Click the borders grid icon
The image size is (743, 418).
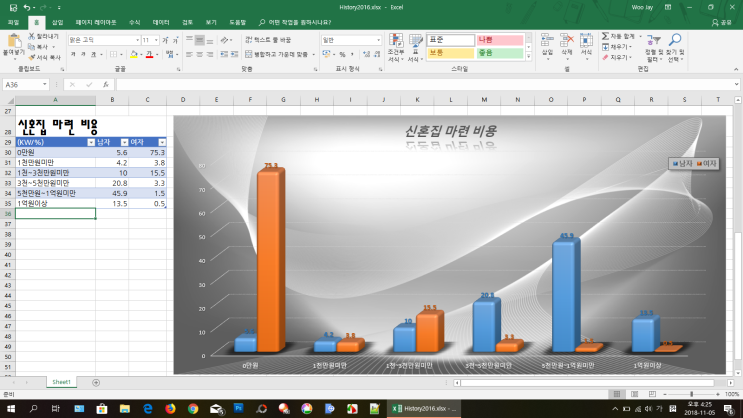pyautogui.click(x=113, y=55)
